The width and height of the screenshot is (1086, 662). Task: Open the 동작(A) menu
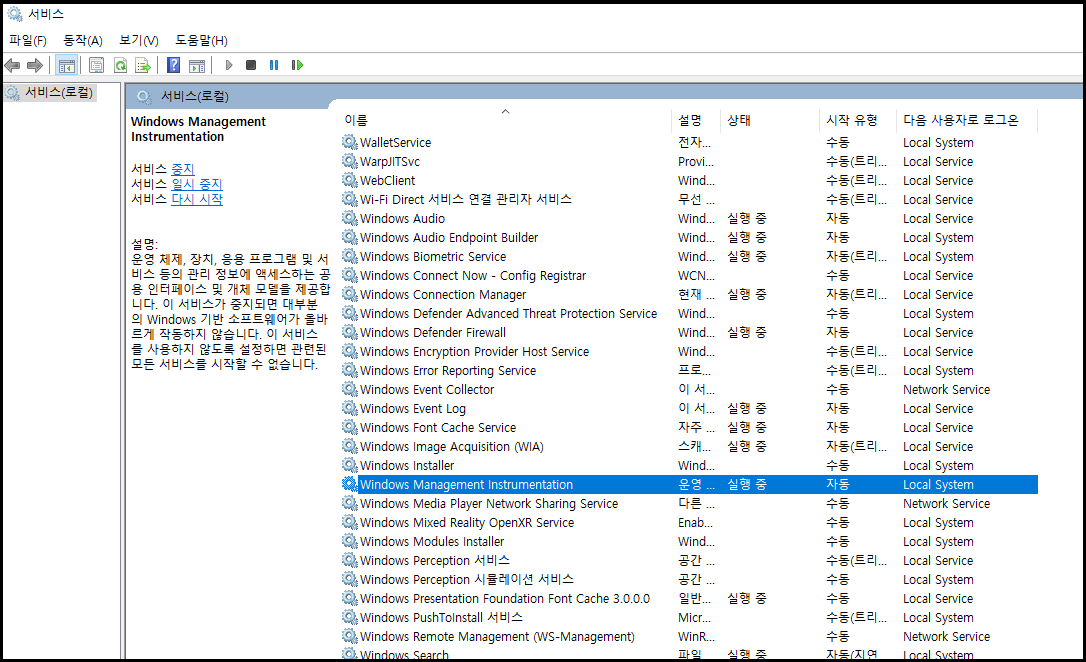pyautogui.click(x=83, y=40)
